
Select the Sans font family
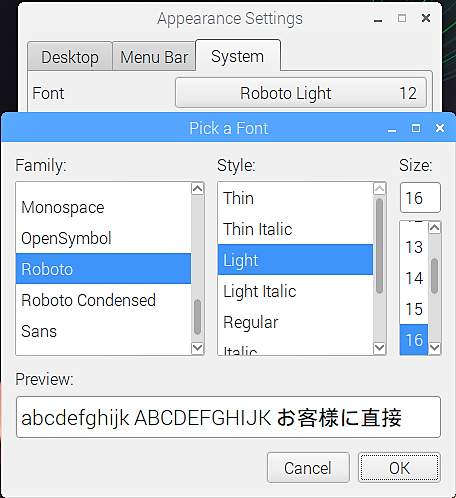coord(103,331)
